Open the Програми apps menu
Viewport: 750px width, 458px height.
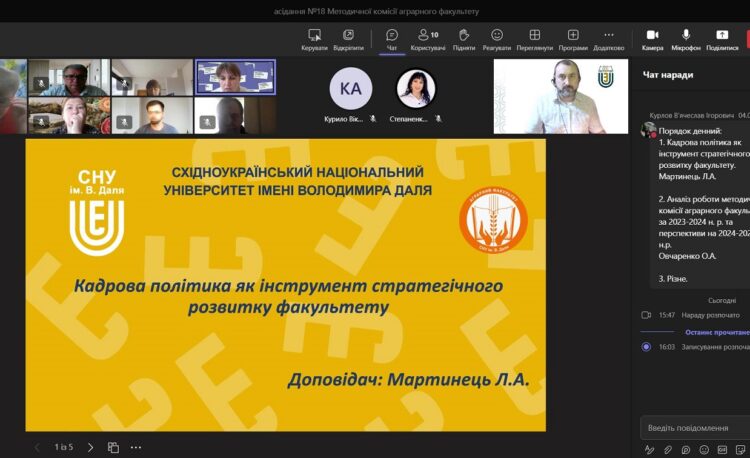click(573, 39)
